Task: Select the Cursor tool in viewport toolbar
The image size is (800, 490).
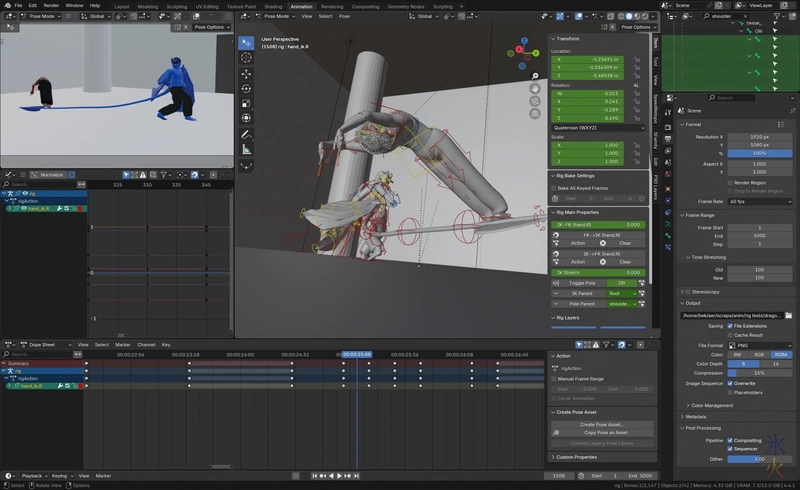Action: coord(246,58)
